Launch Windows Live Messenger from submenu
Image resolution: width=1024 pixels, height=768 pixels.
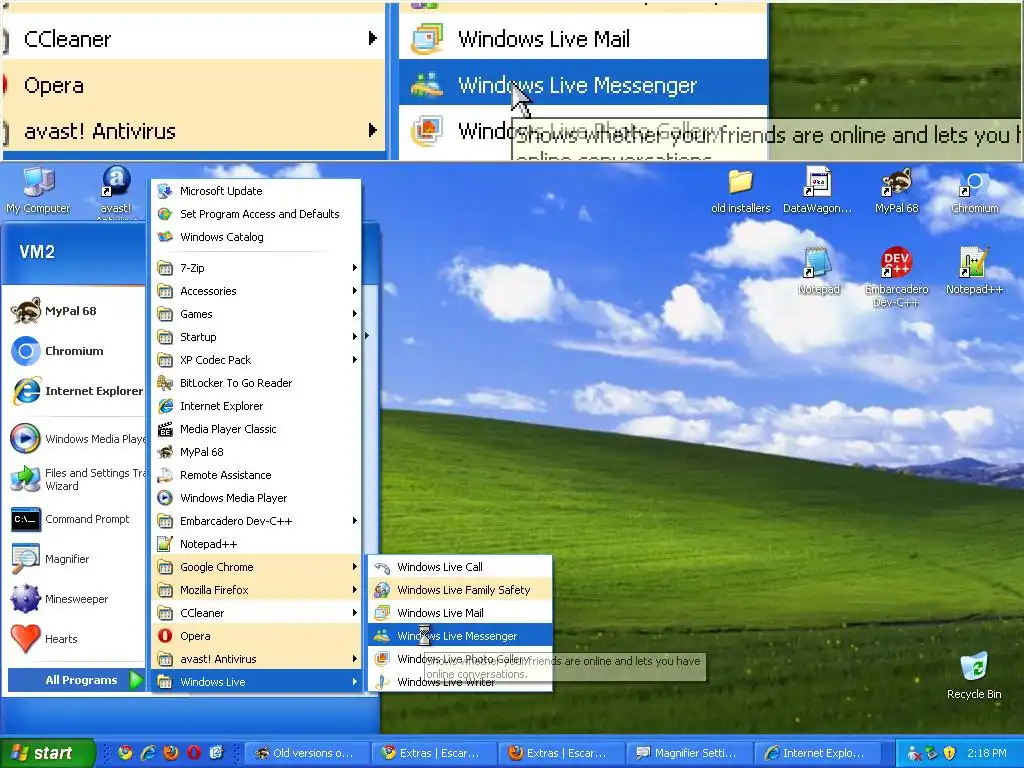click(460, 635)
